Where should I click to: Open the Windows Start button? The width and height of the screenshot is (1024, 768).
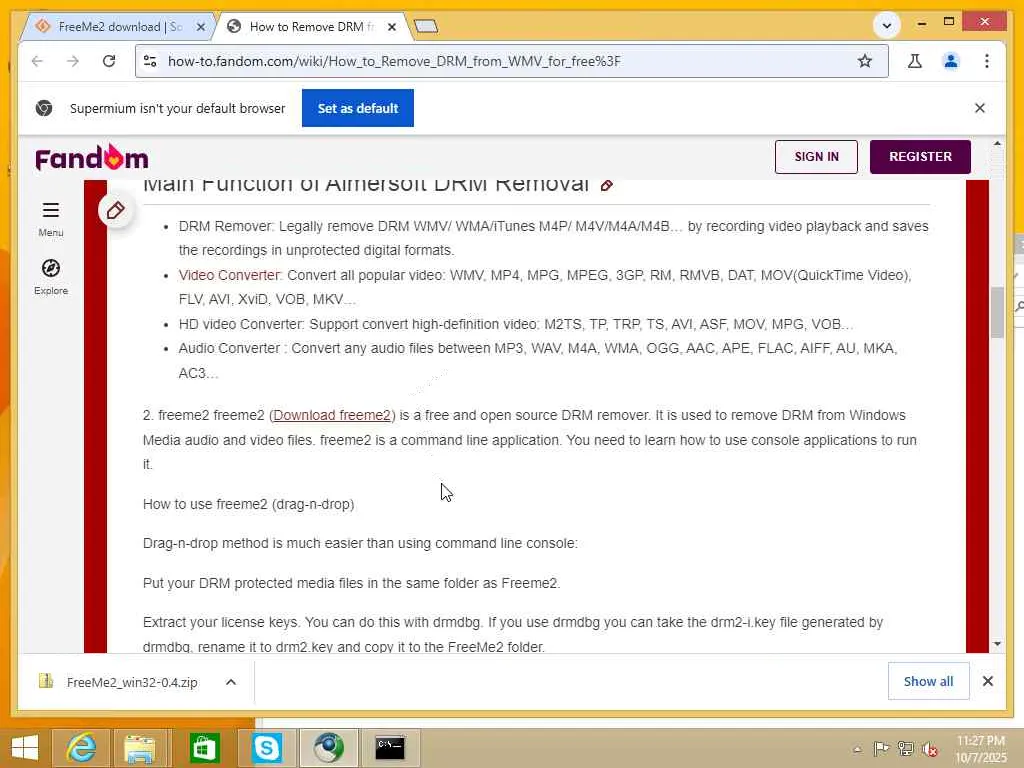coord(25,748)
